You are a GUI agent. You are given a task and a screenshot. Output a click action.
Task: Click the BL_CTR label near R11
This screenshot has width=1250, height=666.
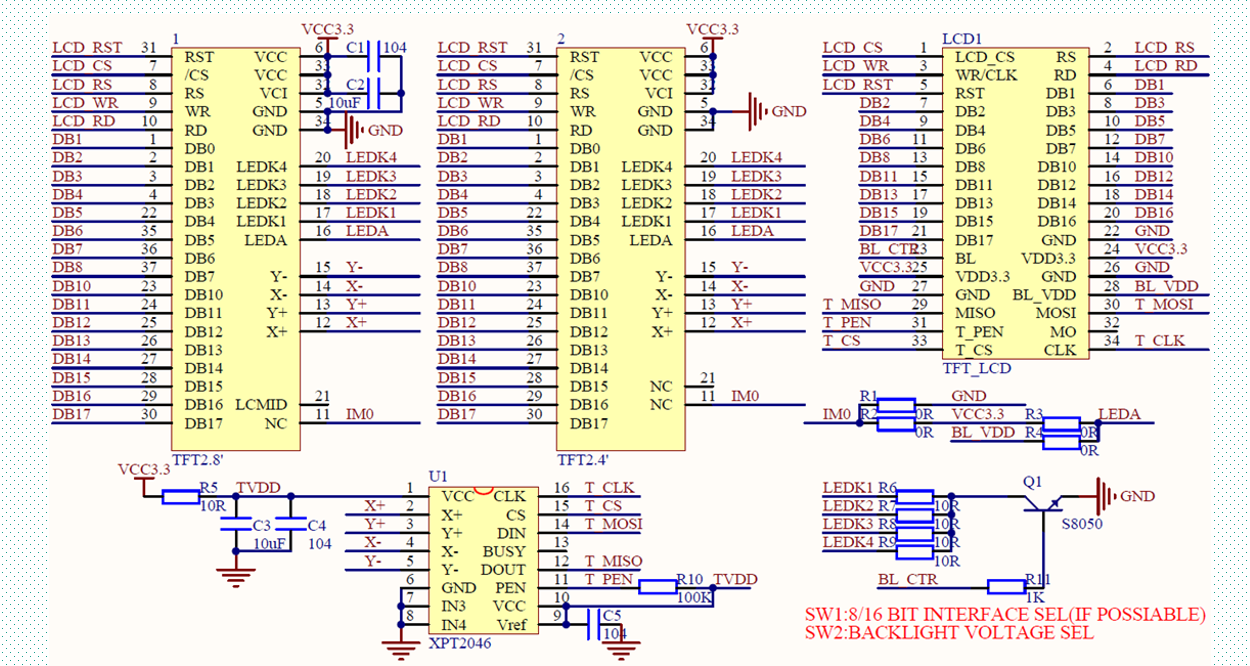[908, 579]
